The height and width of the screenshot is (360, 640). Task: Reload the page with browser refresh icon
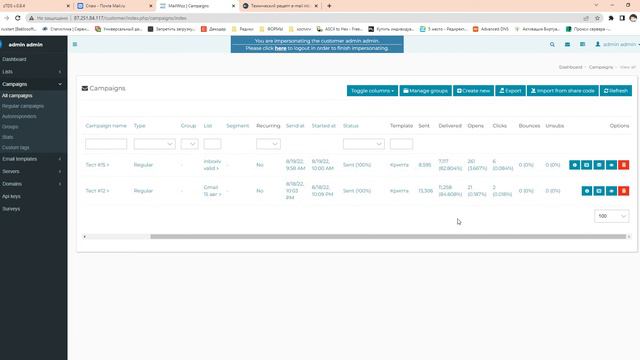click(x=18, y=18)
